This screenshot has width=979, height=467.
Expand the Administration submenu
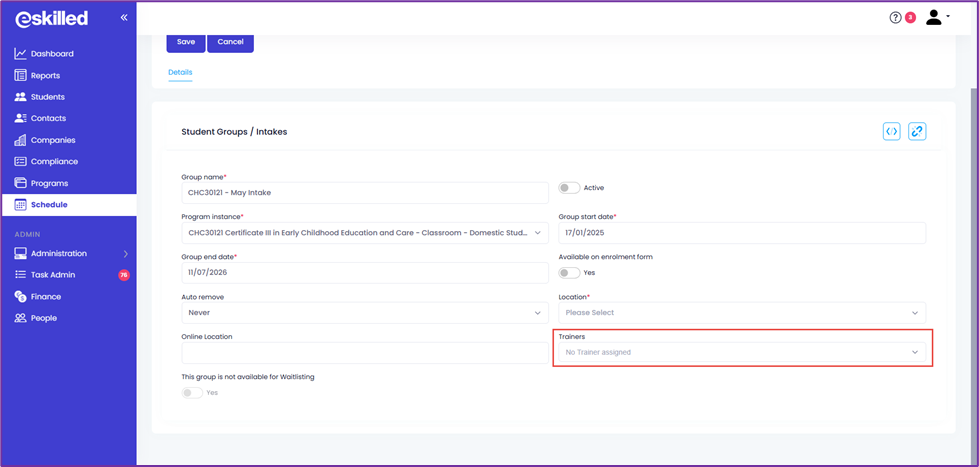pyautogui.click(x=69, y=253)
